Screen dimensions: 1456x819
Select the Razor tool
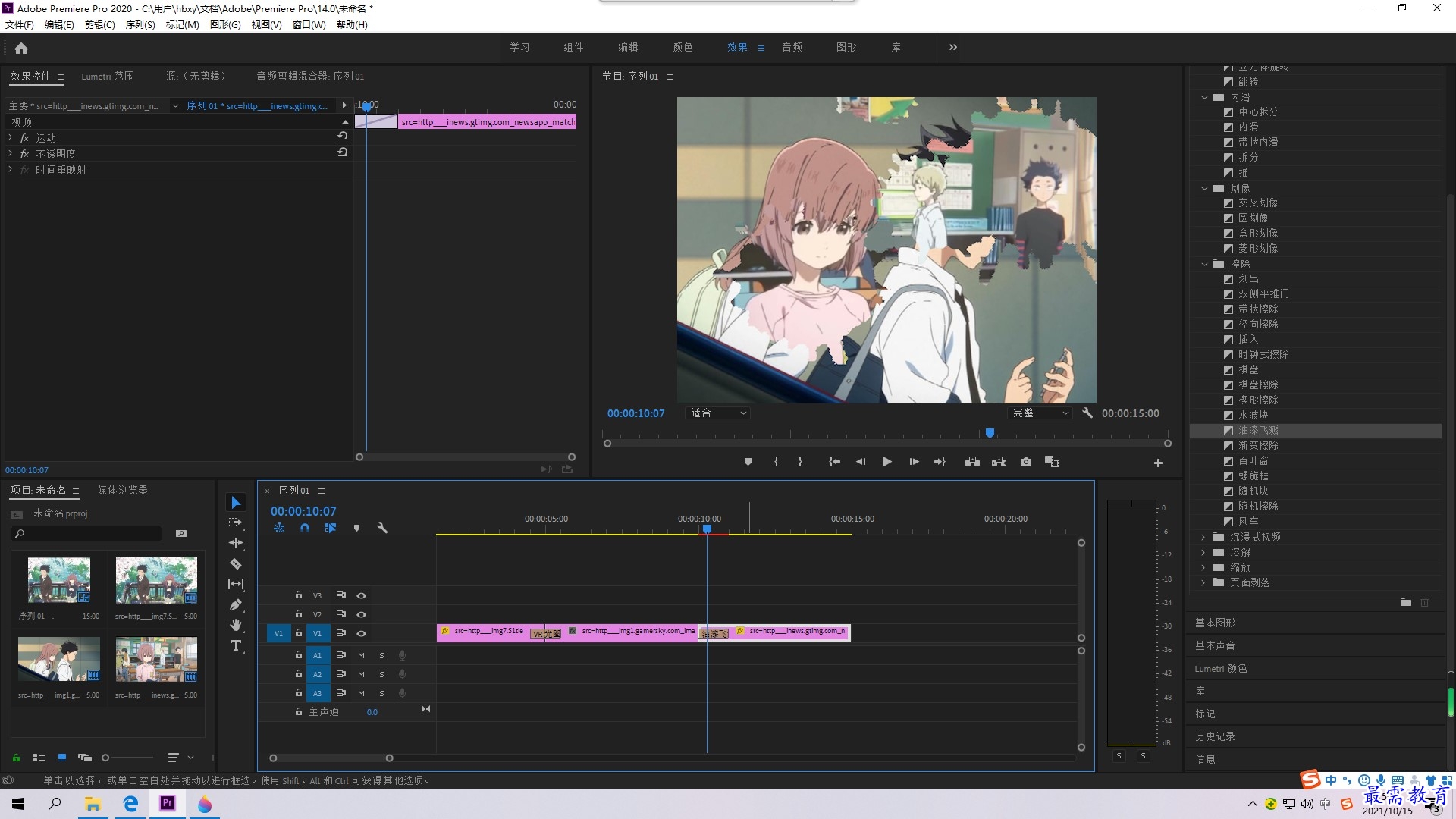tap(236, 563)
